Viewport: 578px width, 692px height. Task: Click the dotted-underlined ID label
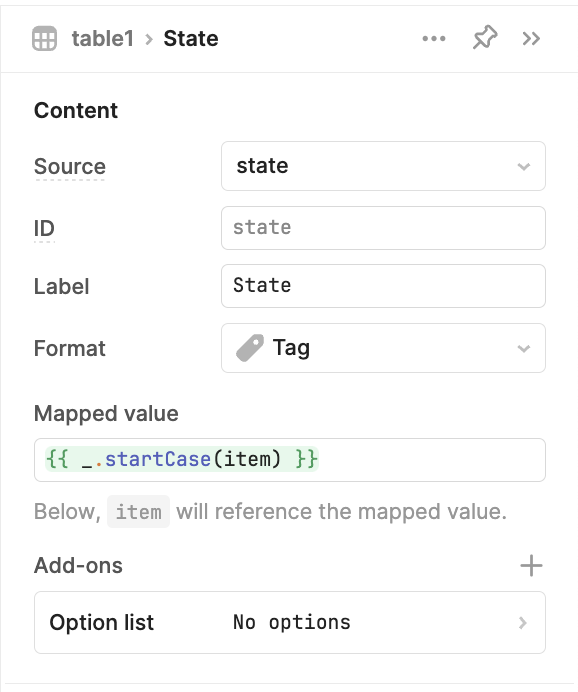44,229
